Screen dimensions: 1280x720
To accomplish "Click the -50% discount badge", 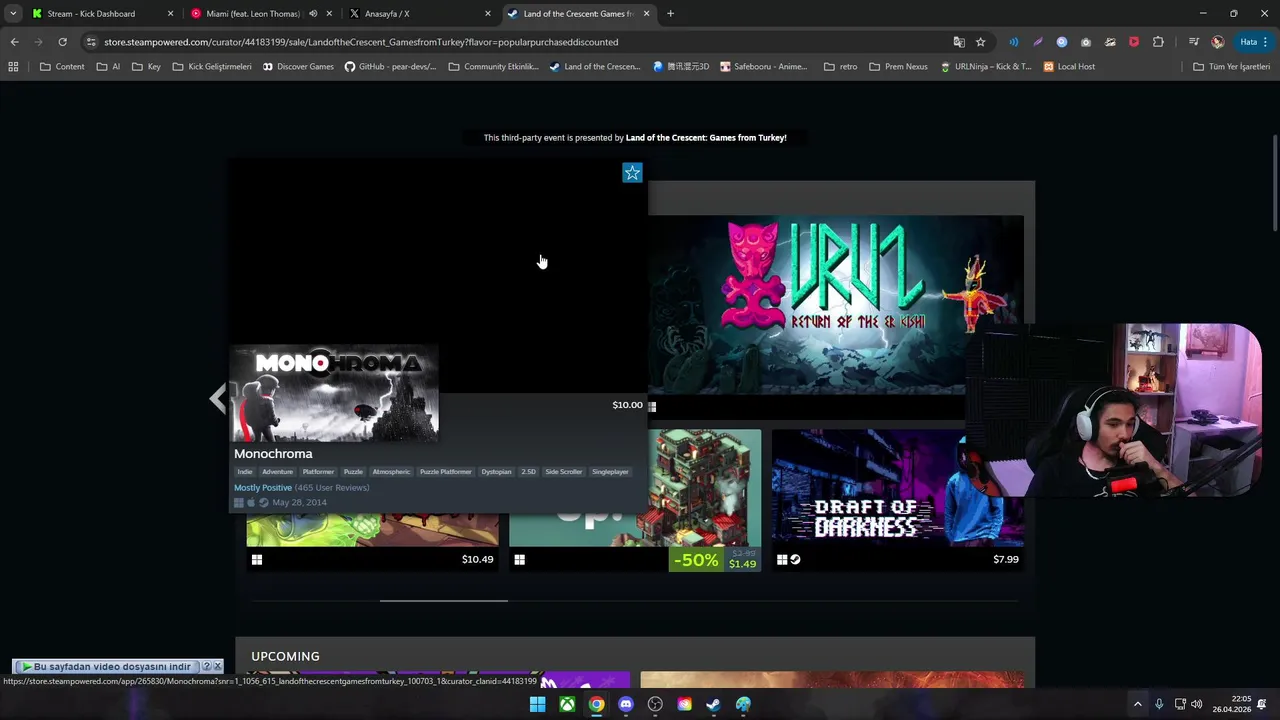I will point(696,560).
